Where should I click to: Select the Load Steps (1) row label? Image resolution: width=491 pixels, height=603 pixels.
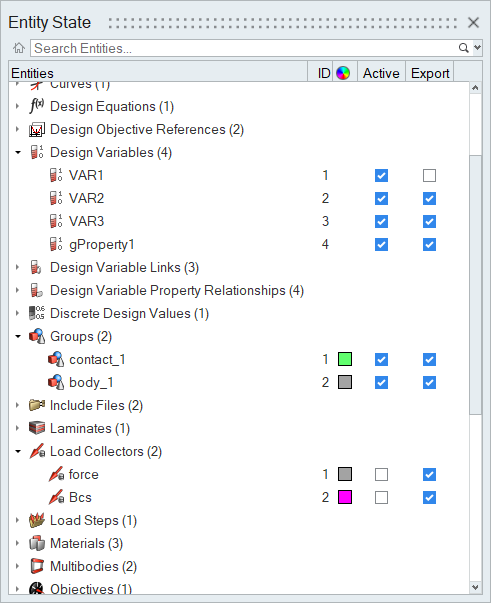pyautogui.click(x=93, y=520)
